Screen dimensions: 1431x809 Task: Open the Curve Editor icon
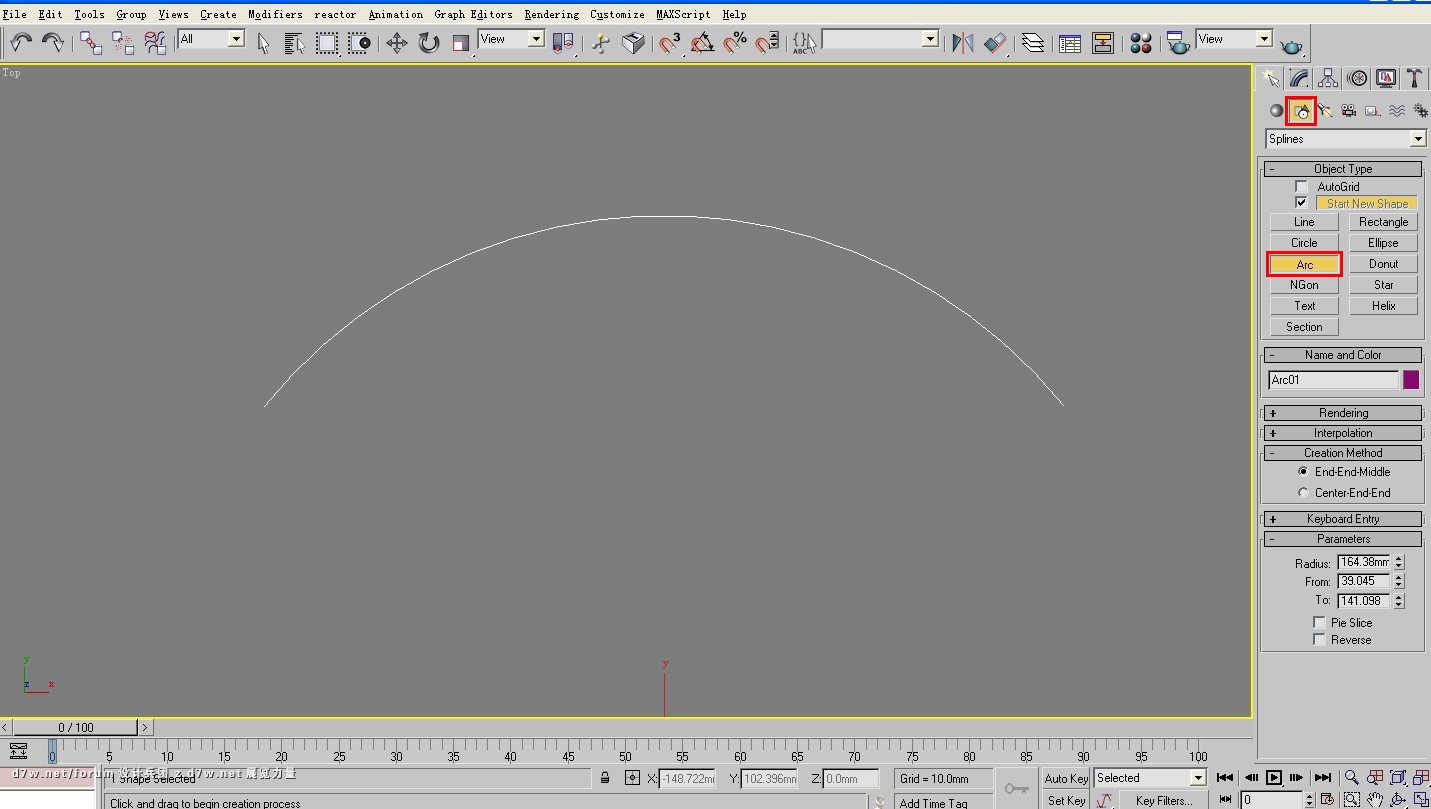click(x=1070, y=42)
